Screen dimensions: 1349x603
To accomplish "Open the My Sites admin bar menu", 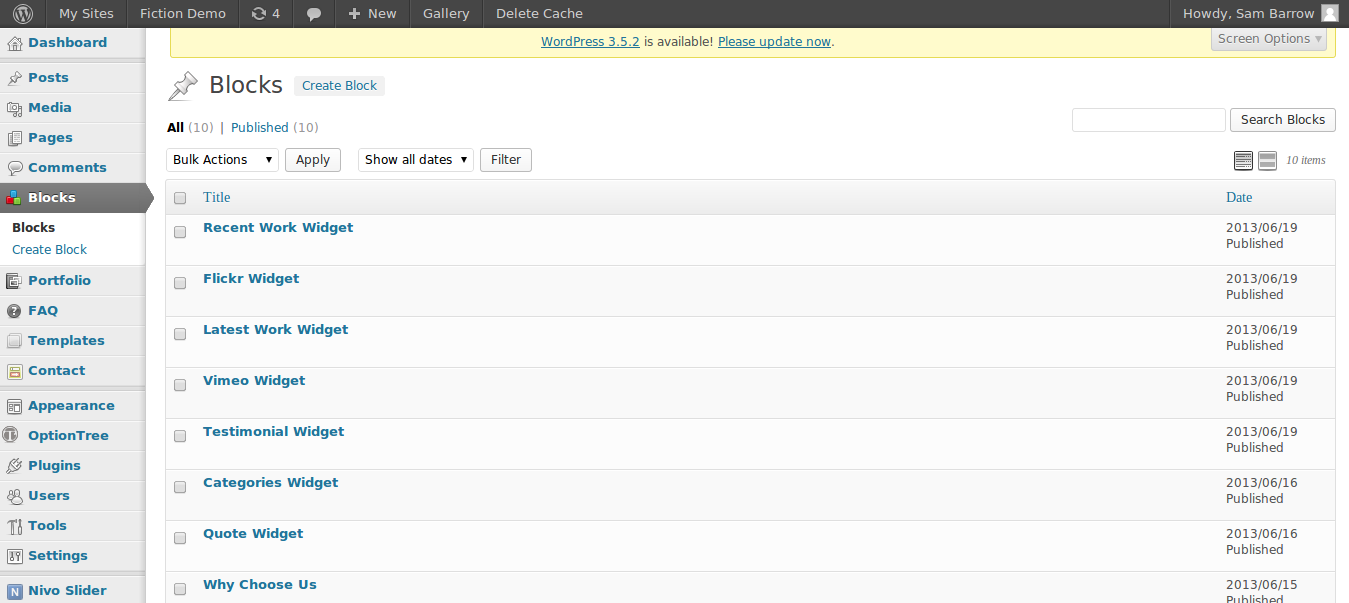I will [x=86, y=13].
